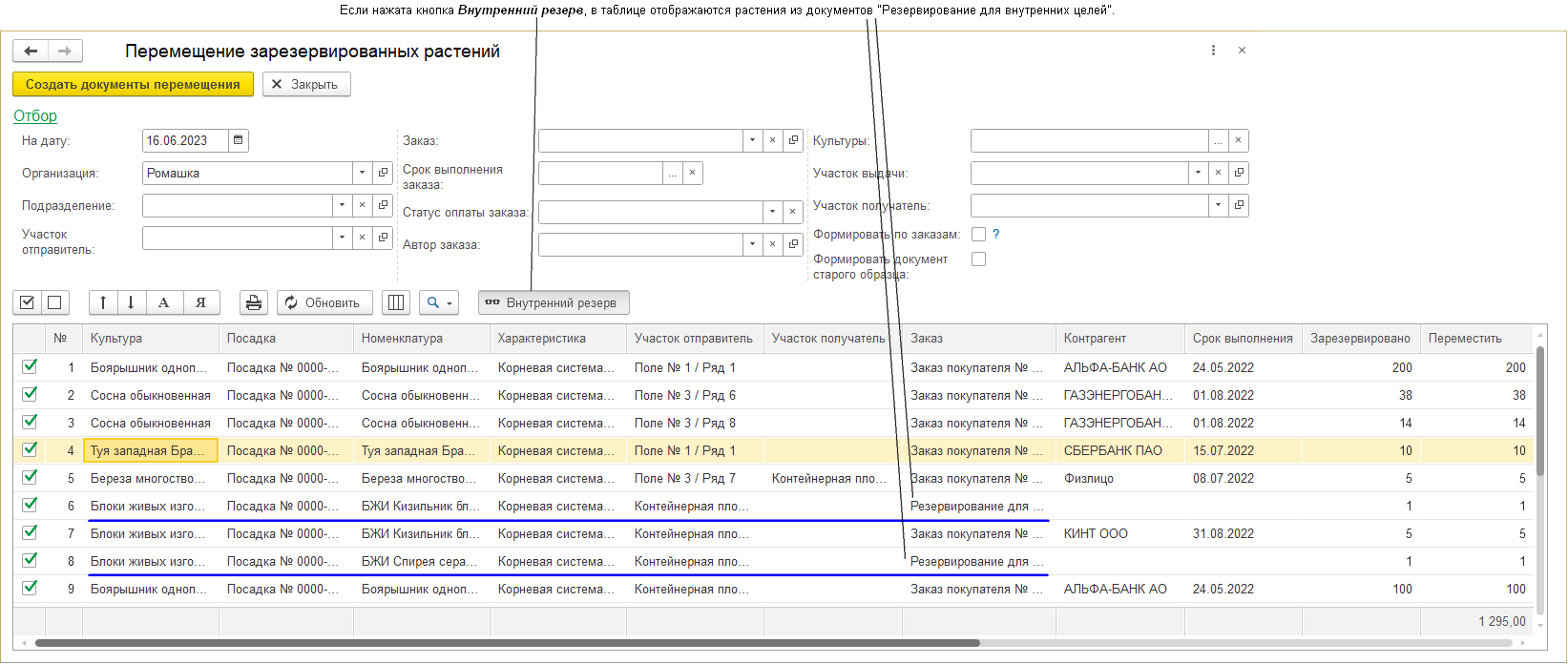The height and width of the screenshot is (664, 1568).
Task: Clear Срок выполнения заказа field
Action: point(694,173)
